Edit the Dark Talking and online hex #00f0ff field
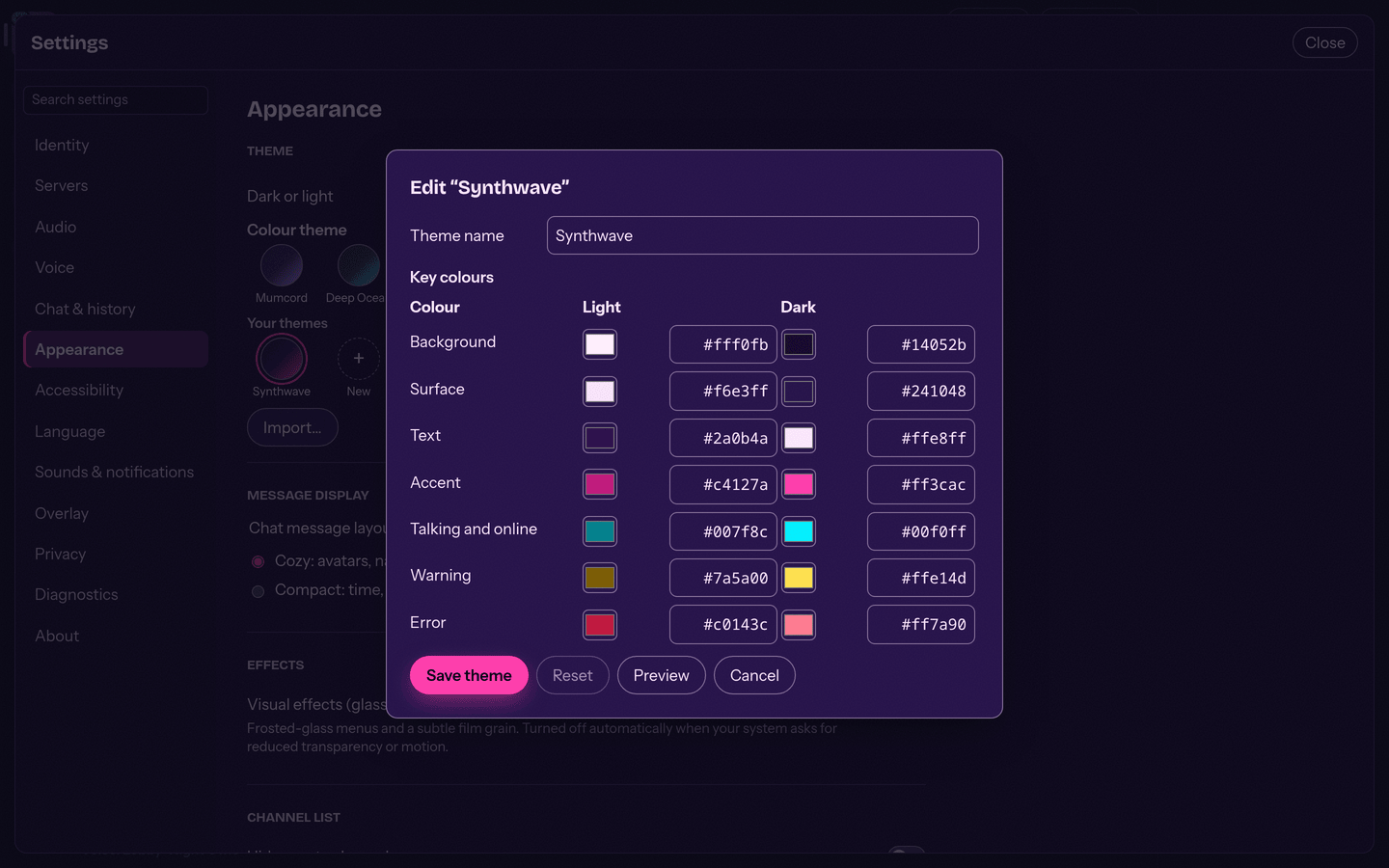 (x=921, y=531)
